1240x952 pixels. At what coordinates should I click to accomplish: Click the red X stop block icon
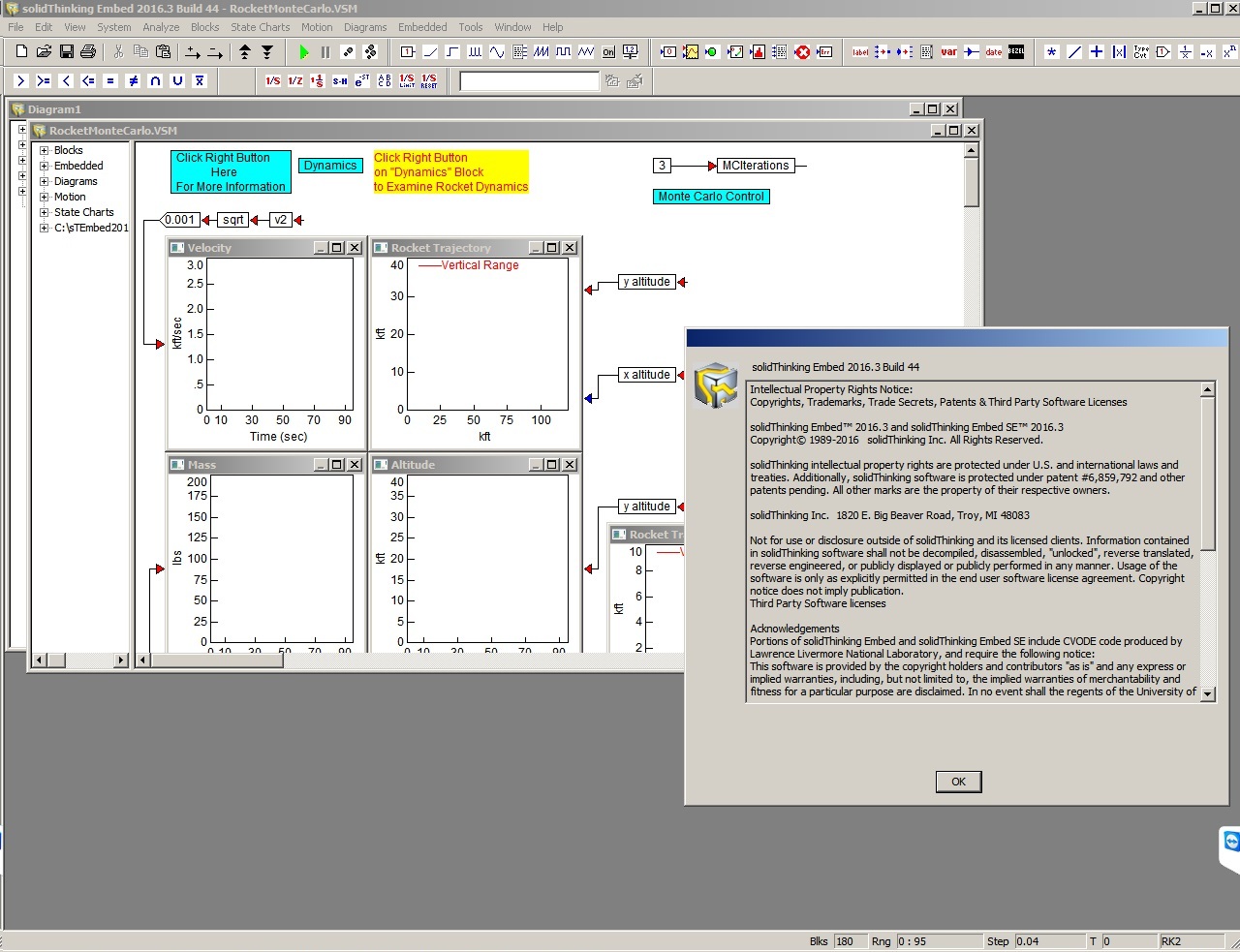tap(802, 52)
